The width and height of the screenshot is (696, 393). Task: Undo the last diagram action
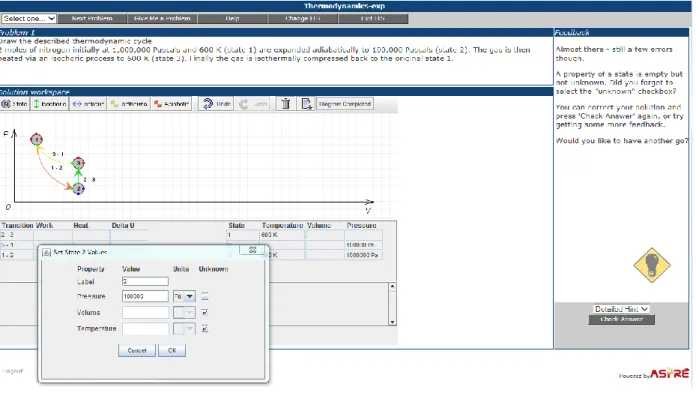(216, 104)
